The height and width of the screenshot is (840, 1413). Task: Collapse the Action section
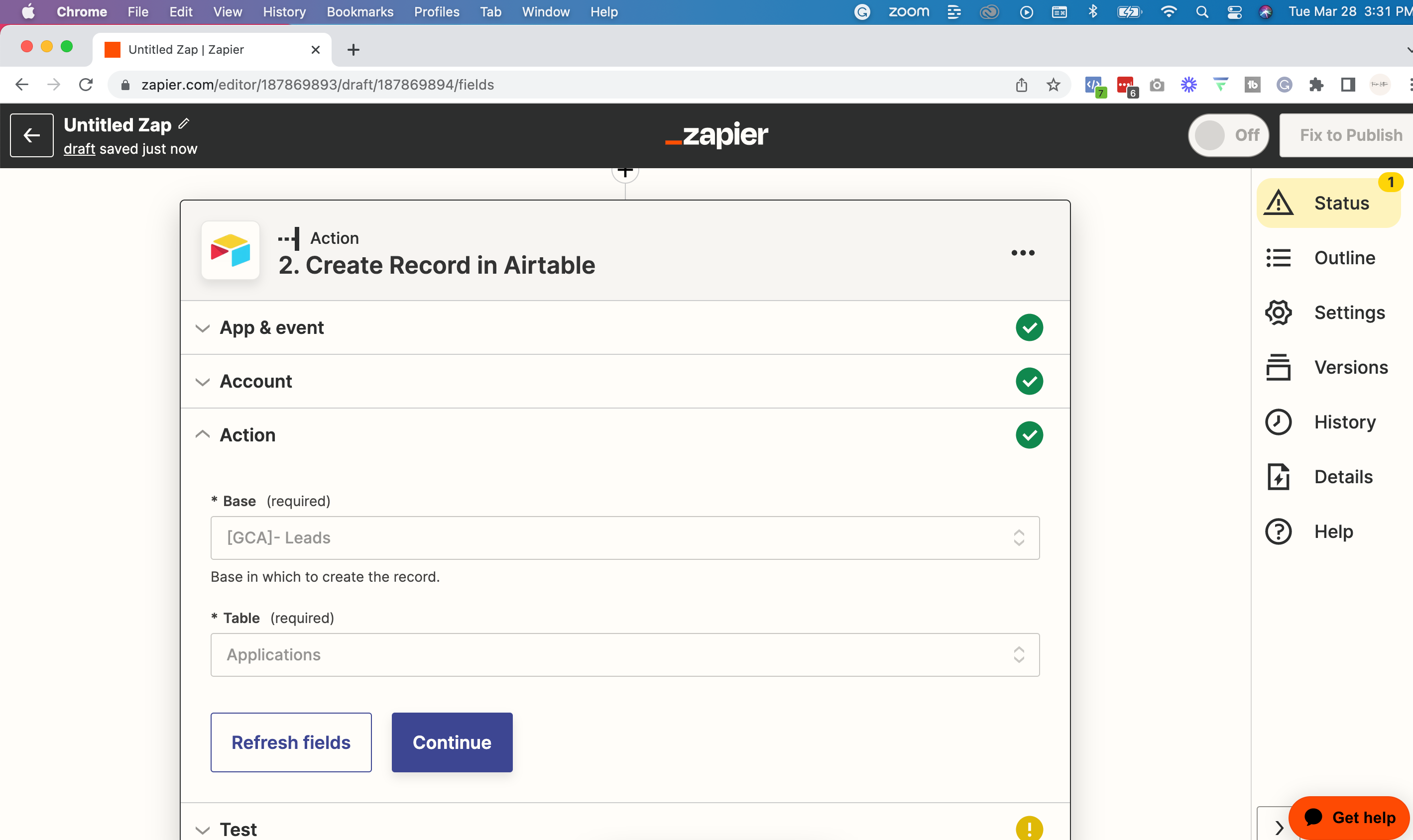(x=625, y=435)
